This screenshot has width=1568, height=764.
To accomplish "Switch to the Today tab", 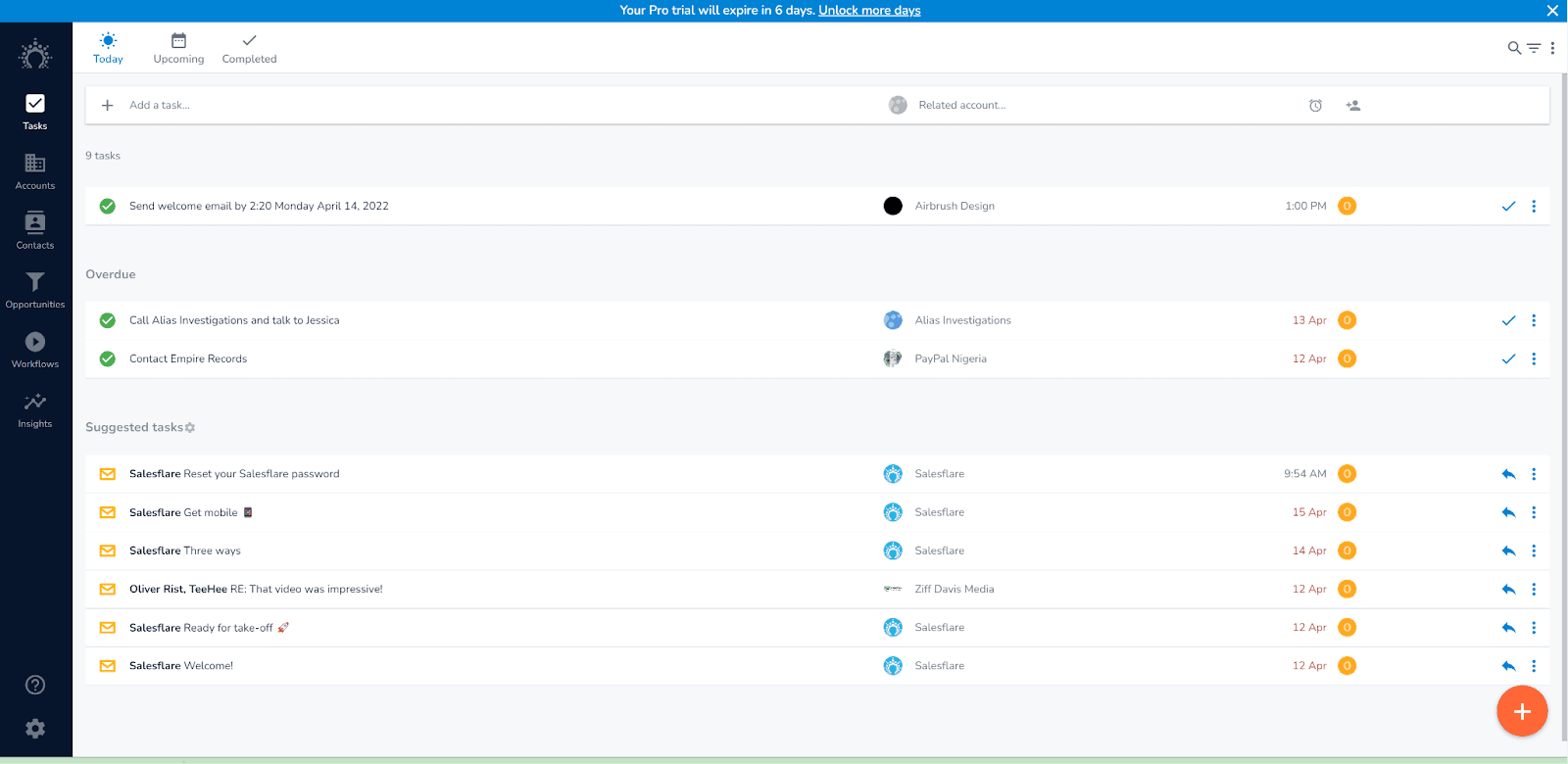I will click(x=108, y=48).
